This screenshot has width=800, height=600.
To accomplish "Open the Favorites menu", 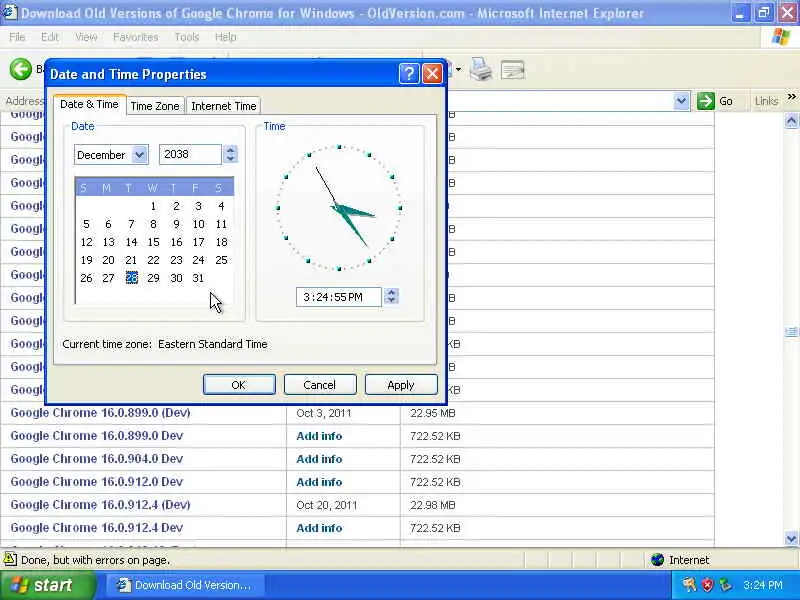I will point(136,37).
